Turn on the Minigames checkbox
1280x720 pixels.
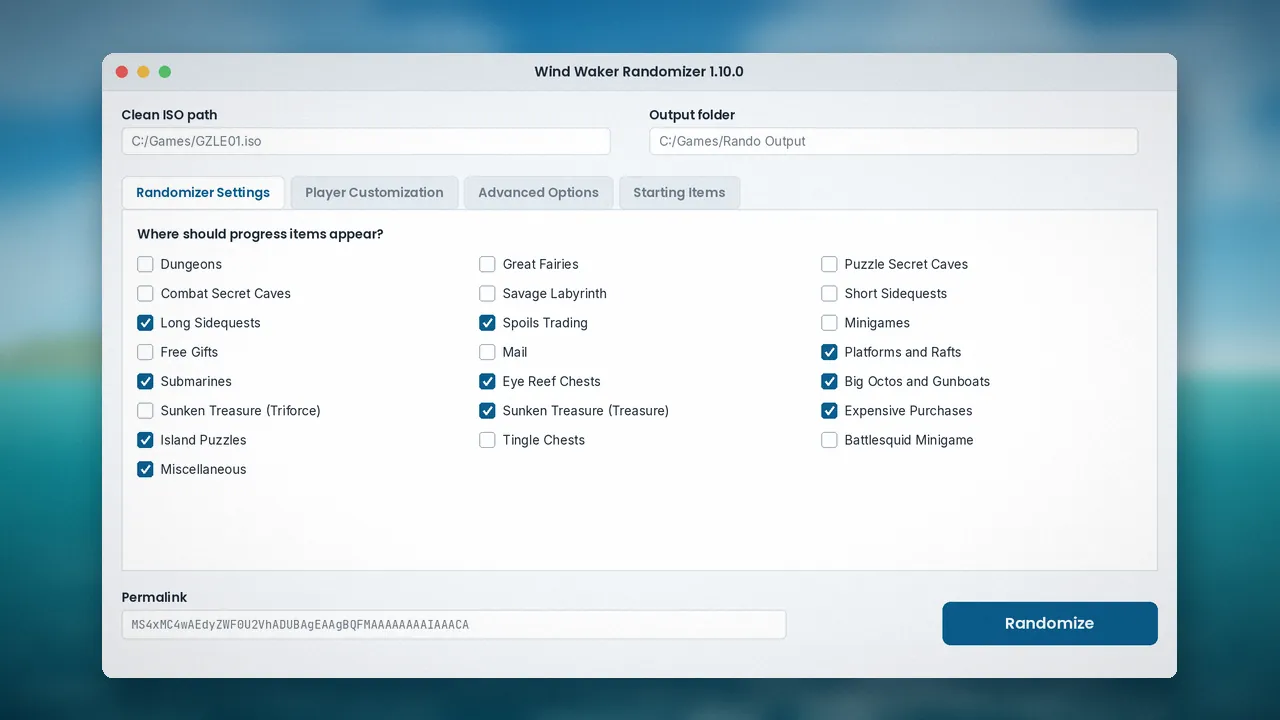tap(829, 323)
